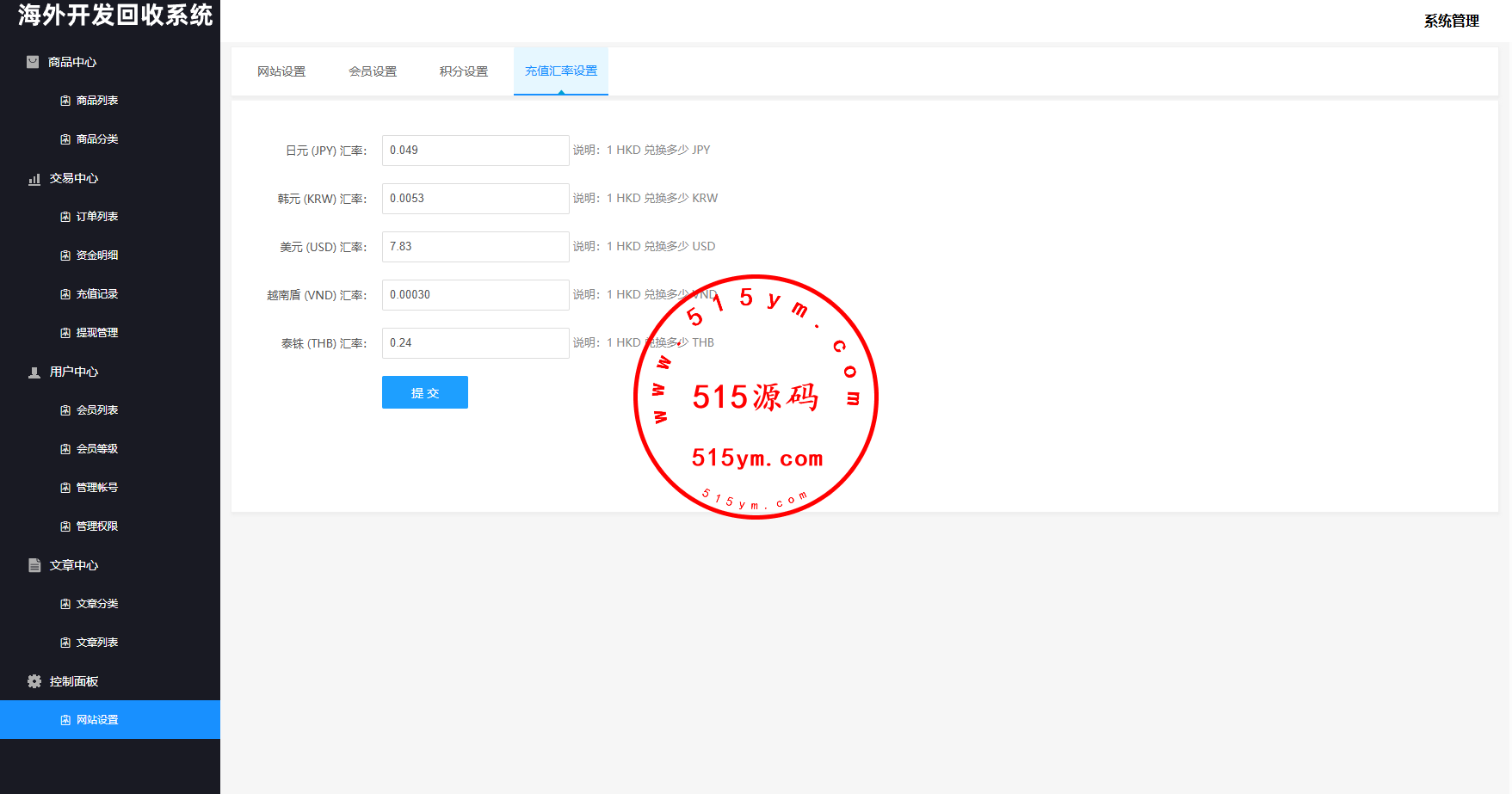Focus the 日元 (JPY) exchange rate field
Screen dimensions: 1512x794
click(x=475, y=151)
